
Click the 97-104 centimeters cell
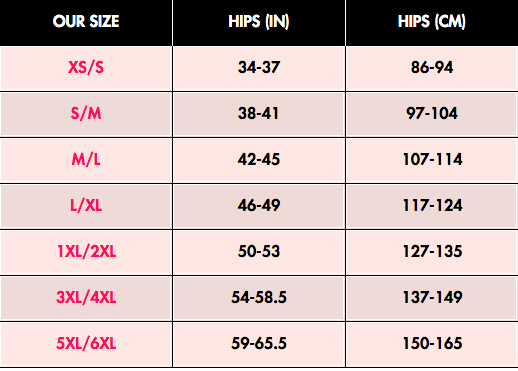coord(432,114)
